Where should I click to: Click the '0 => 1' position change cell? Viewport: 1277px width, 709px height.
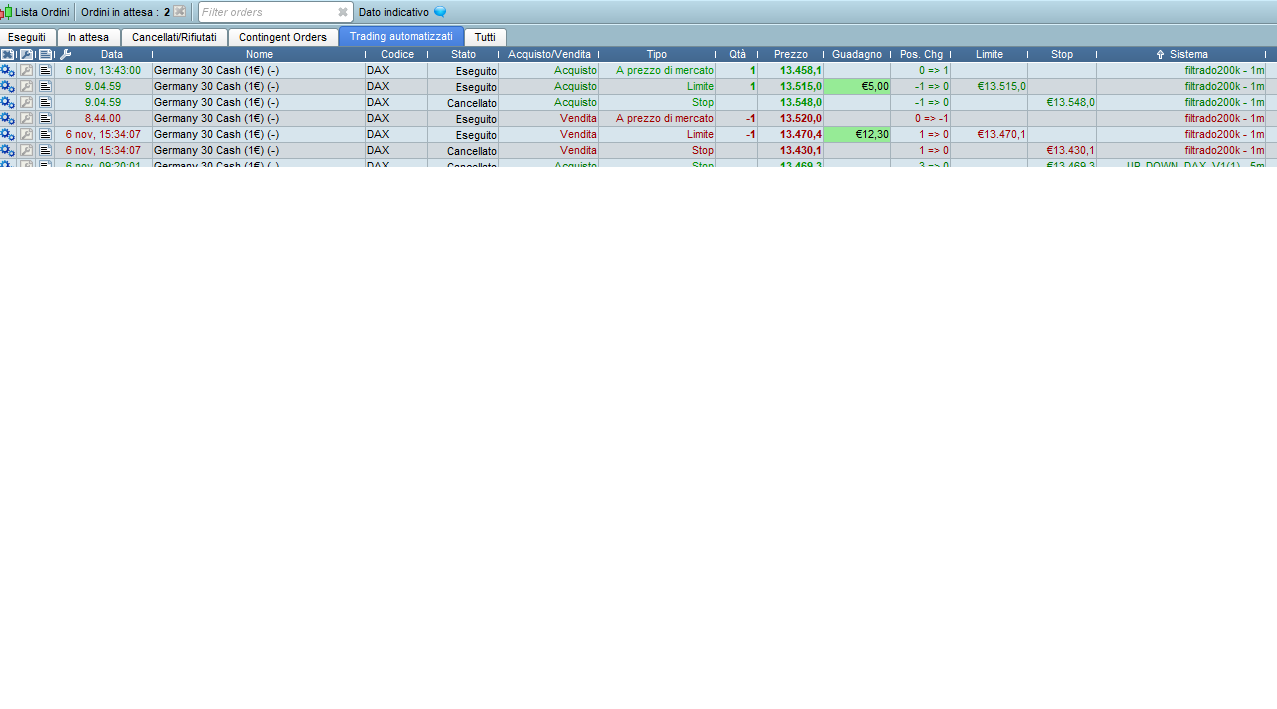921,71
